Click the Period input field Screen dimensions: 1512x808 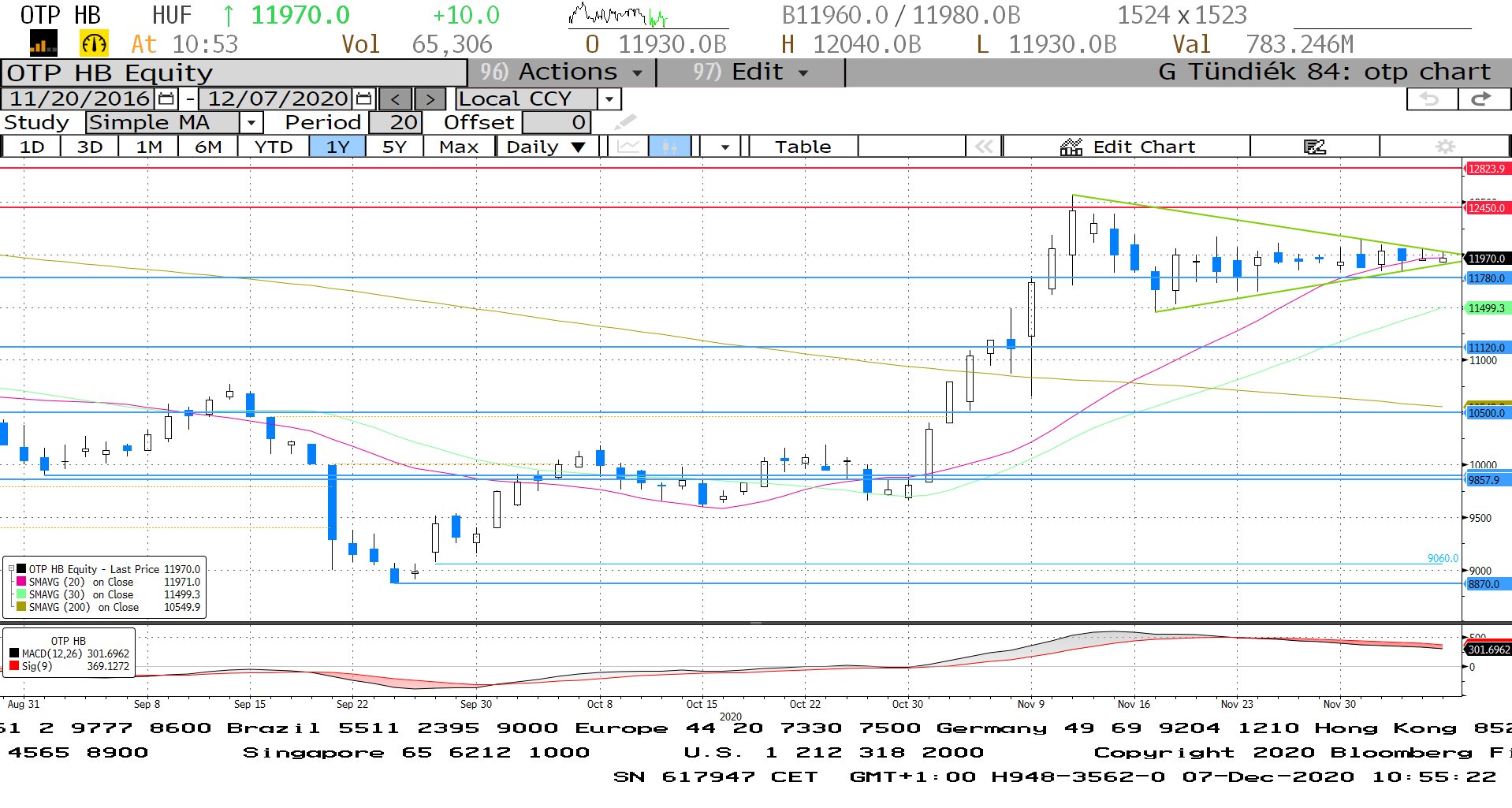[396, 123]
